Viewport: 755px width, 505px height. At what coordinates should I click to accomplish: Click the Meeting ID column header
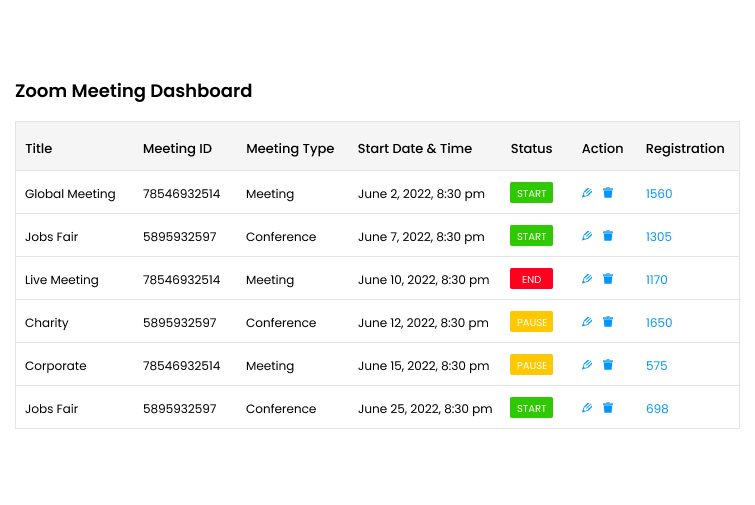click(x=177, y=148)
